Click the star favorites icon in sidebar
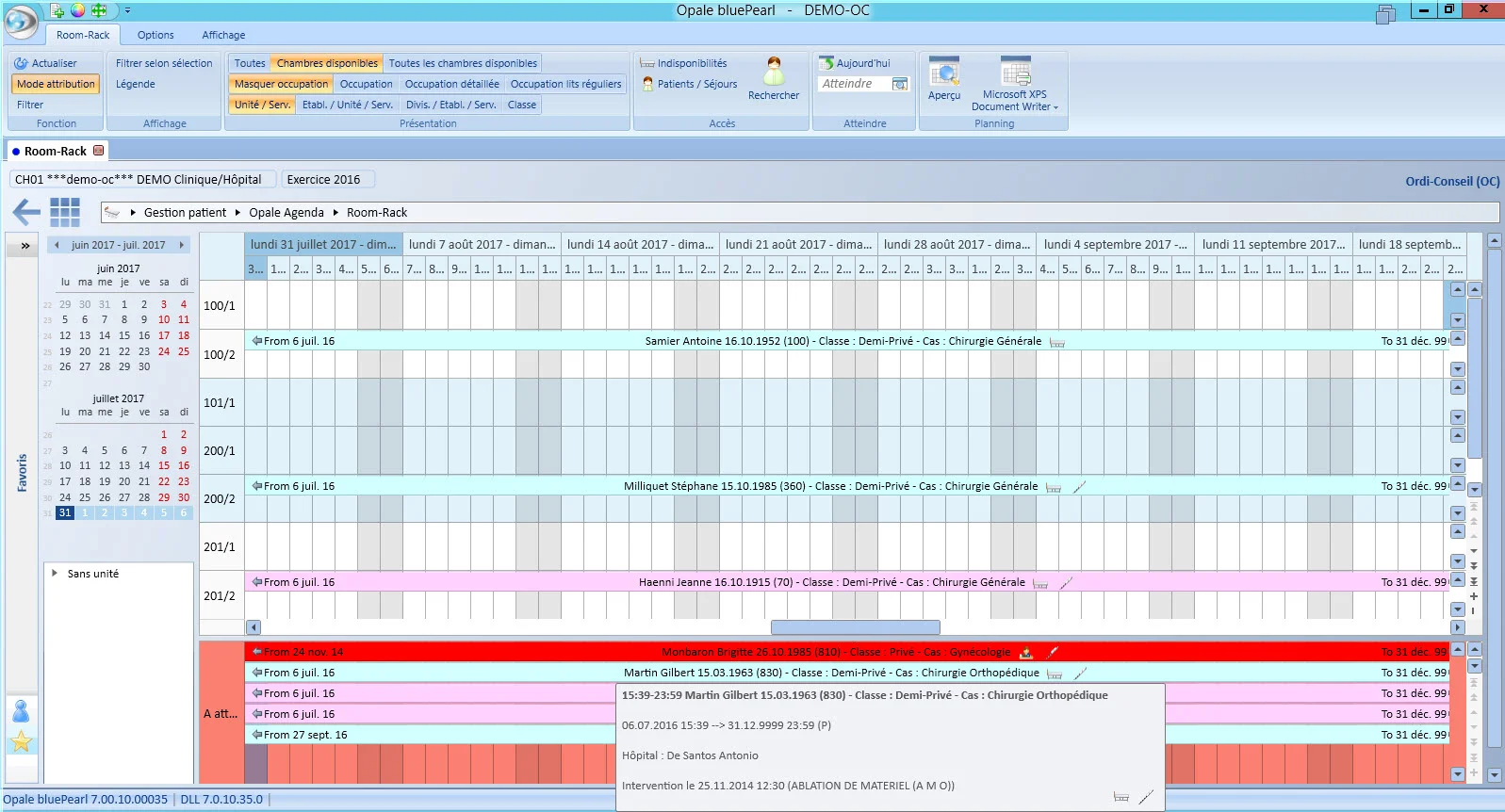The image size is (1505, 812). [21, 742]
